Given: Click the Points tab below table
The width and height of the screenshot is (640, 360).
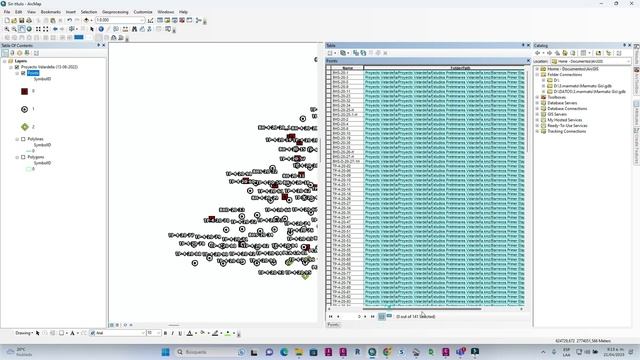Looking at the screenshot, I should point(333,325).
